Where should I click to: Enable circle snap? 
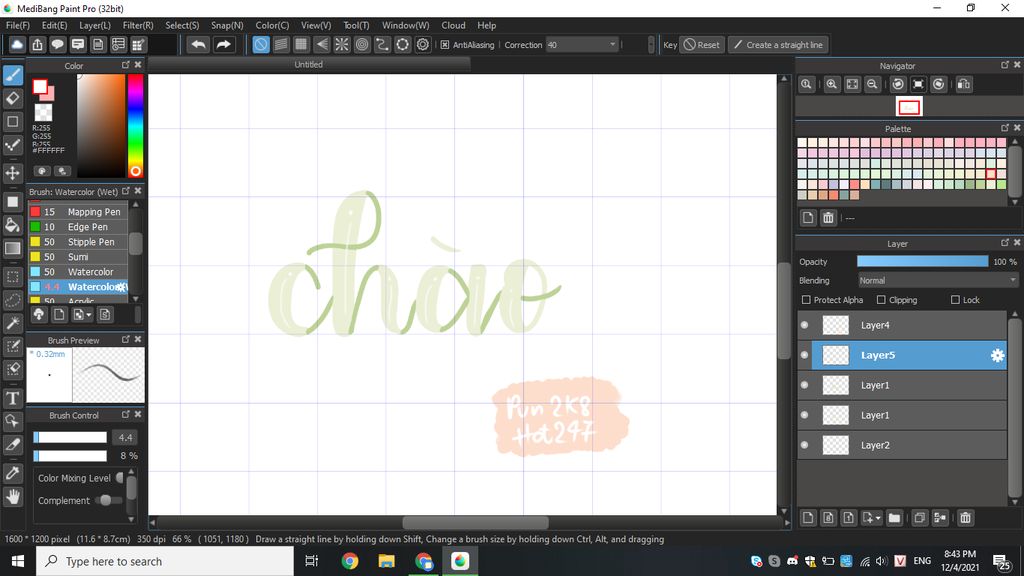tap(362, 44)
